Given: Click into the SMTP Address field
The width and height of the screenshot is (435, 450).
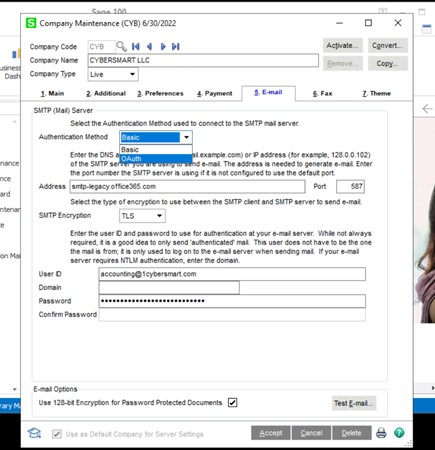Looking at the screenshot, I should pos(187,186).
